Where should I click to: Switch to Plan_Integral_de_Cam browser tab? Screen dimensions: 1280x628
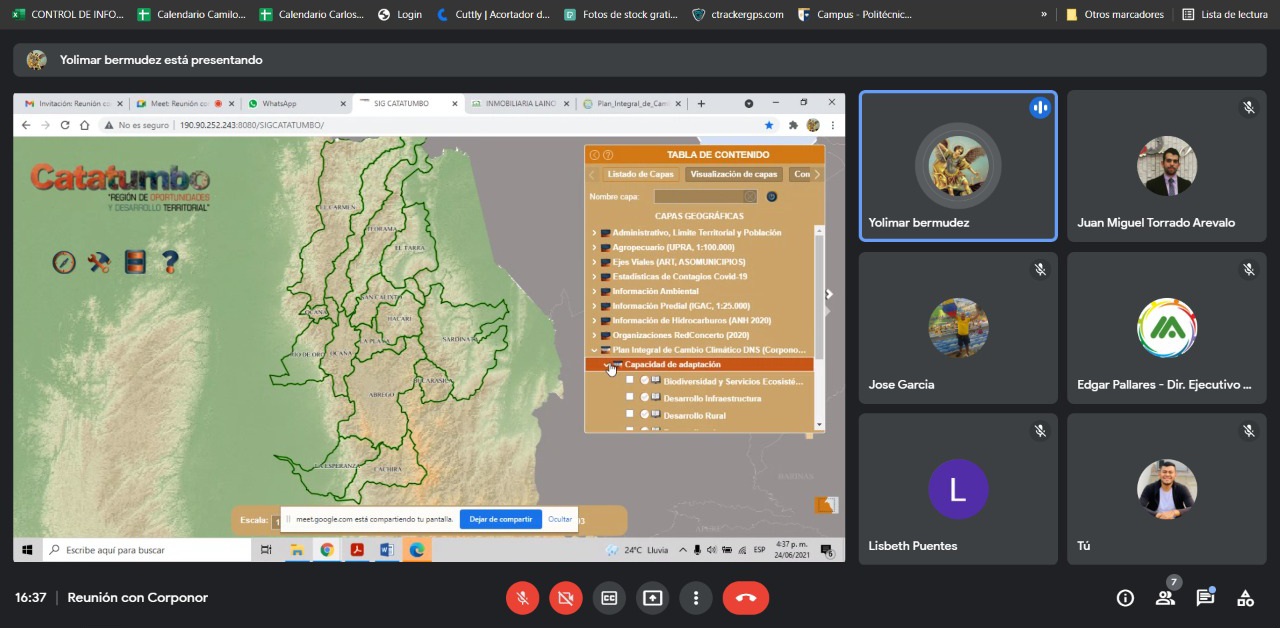tap(631, 103)
